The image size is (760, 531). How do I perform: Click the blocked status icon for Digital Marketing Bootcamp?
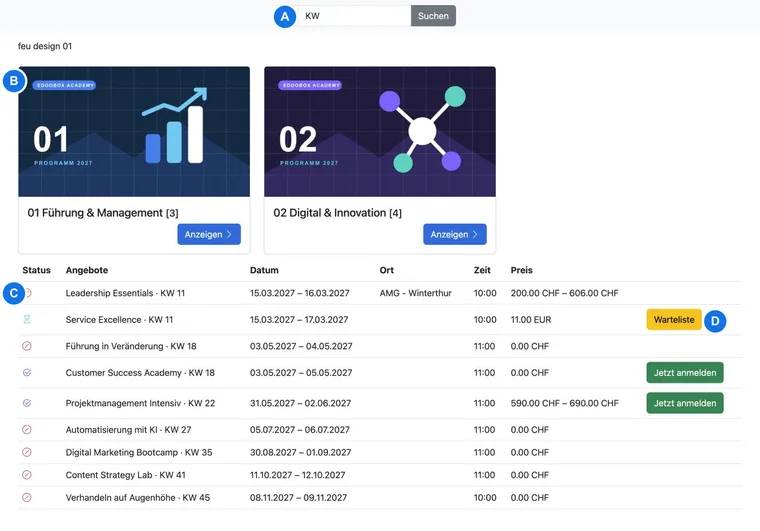[x=27, y=452]
